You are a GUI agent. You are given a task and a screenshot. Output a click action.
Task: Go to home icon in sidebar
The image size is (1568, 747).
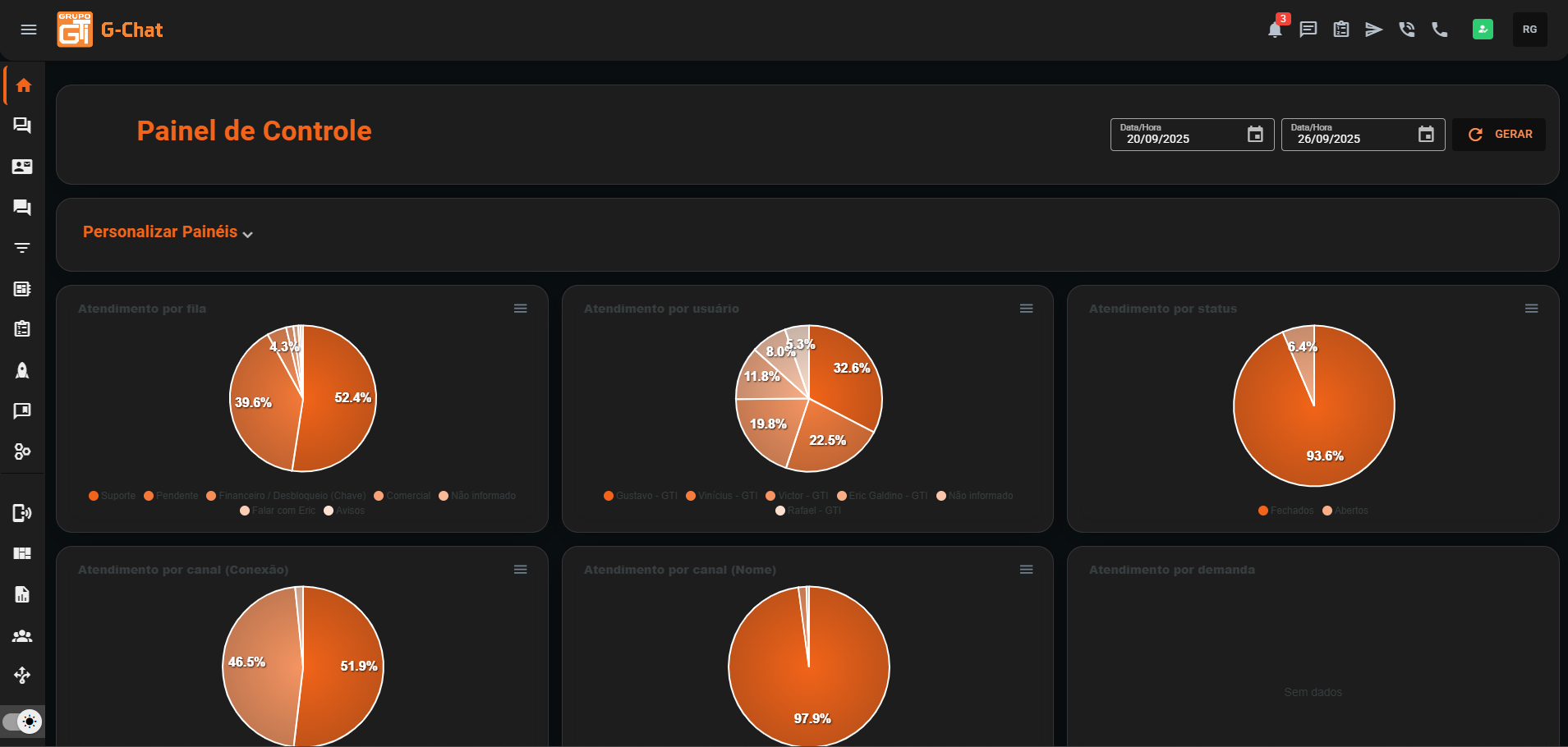(24, 85)
